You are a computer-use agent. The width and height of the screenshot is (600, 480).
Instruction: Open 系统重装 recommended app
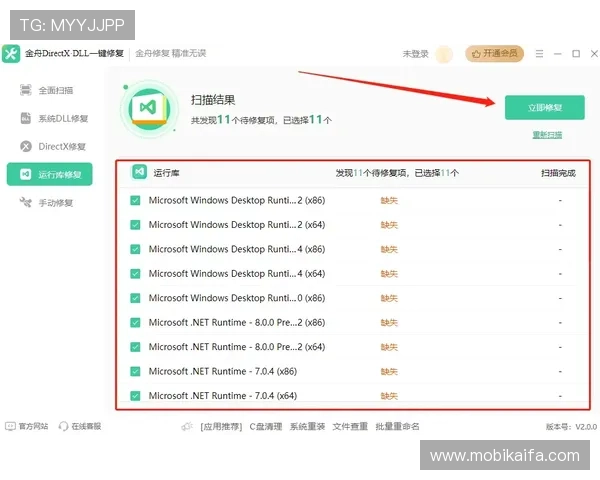(307, 426)
